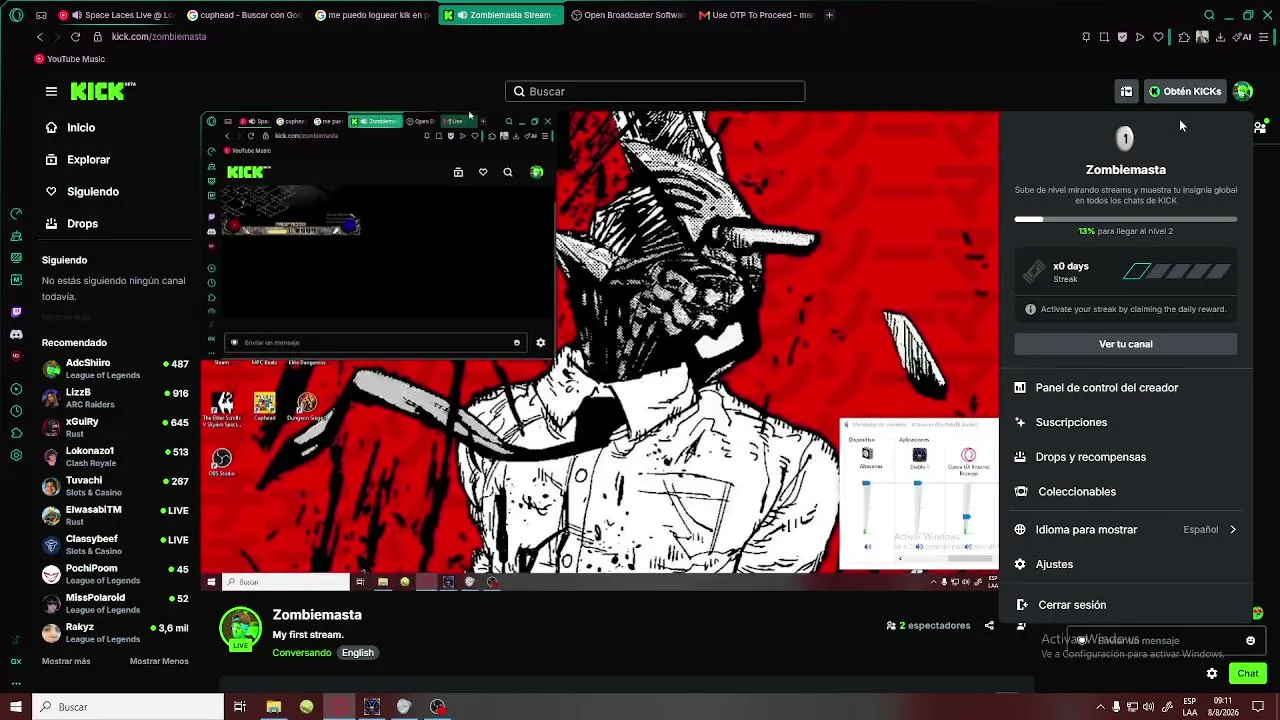Click the Opera GX browser search icon
This screenshot has height=720, width=1280.
[1209, 15]
